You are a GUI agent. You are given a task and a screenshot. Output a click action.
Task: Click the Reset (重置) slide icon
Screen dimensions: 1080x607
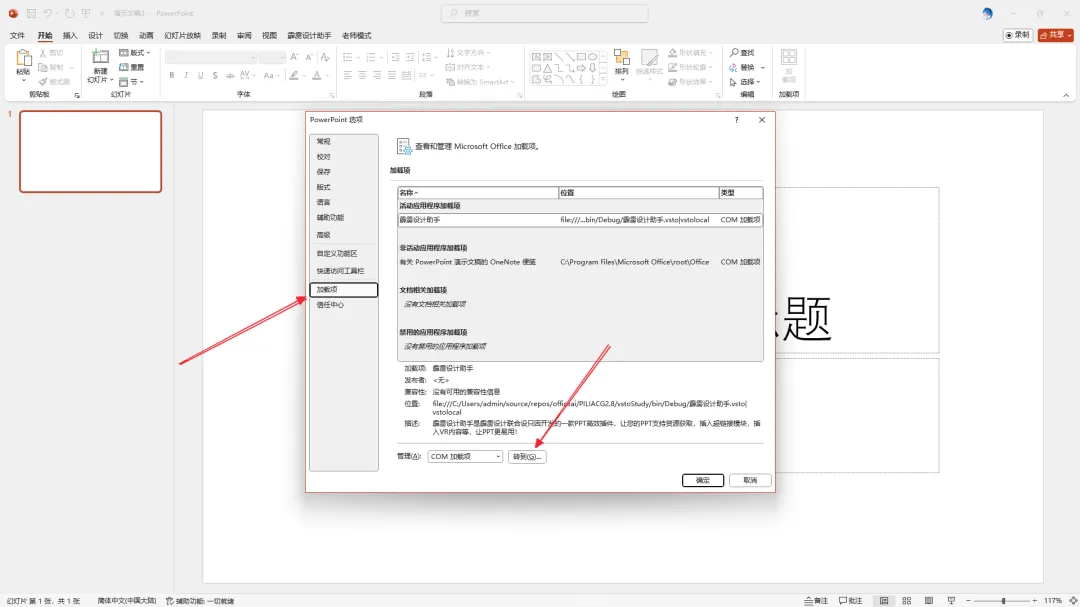124,68
